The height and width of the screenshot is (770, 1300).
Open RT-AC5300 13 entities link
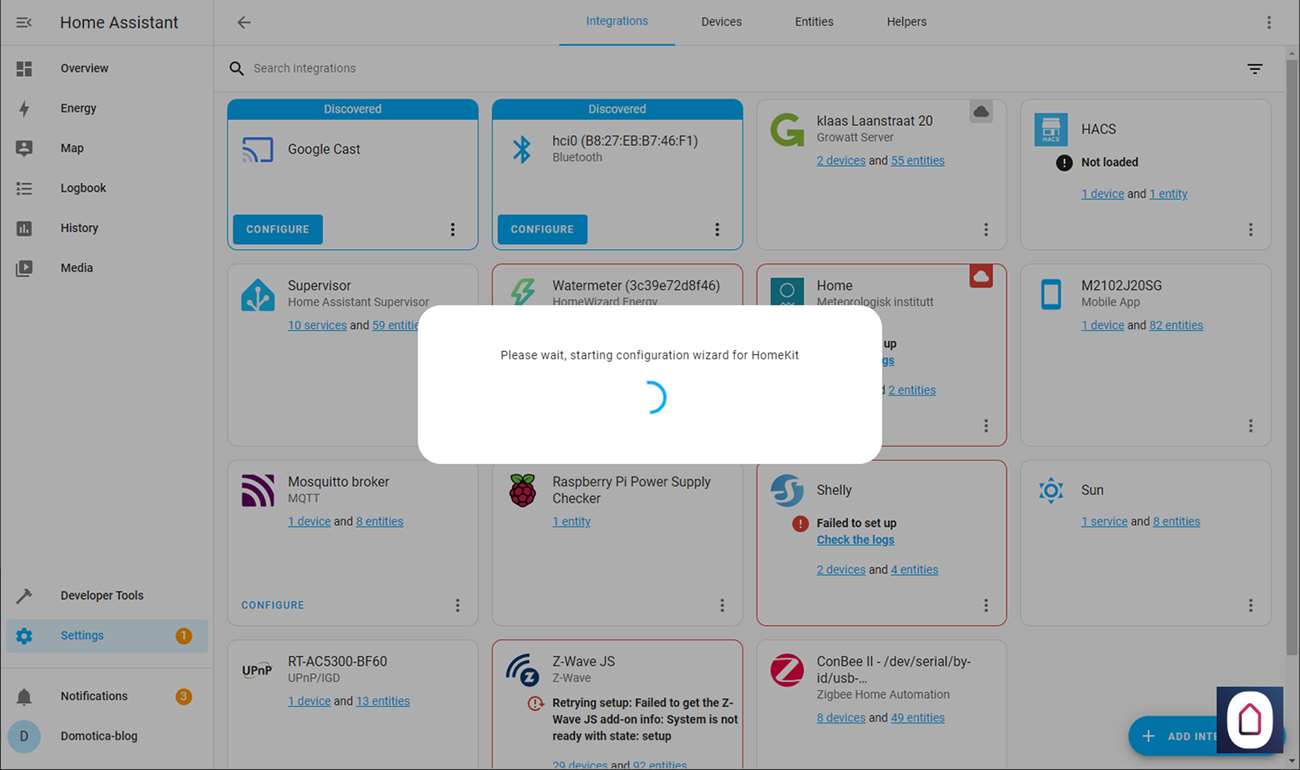383,702
